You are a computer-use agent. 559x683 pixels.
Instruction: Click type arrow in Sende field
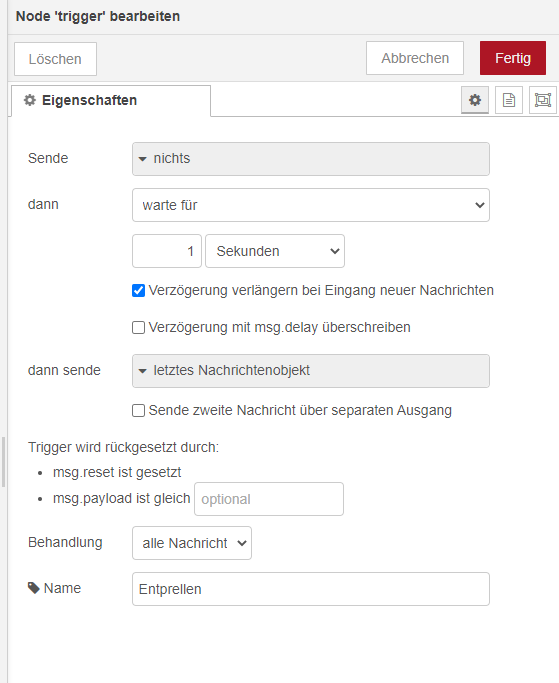click(142, 159)
